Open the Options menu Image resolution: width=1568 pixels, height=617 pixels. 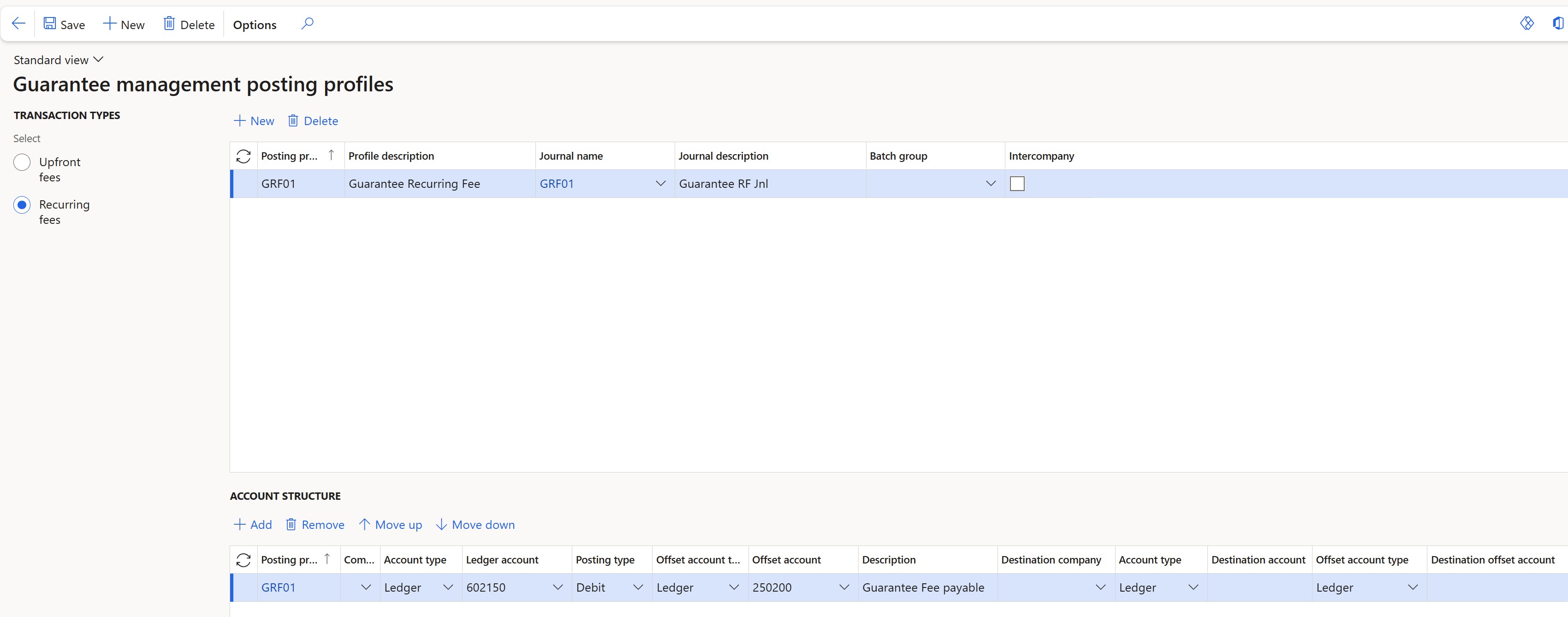point(255,24)
